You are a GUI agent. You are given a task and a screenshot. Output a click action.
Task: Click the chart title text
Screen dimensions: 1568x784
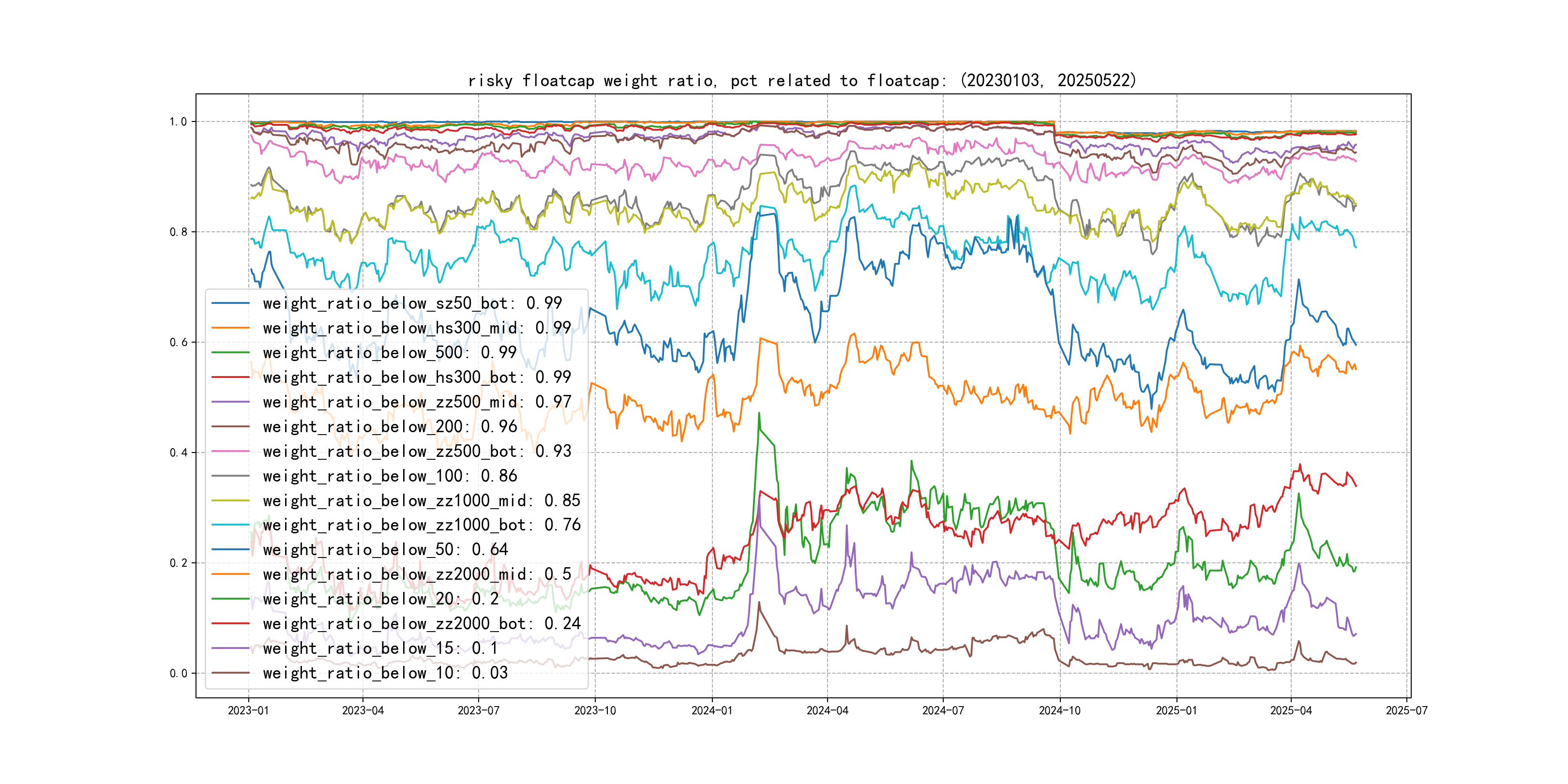(801, 80)
